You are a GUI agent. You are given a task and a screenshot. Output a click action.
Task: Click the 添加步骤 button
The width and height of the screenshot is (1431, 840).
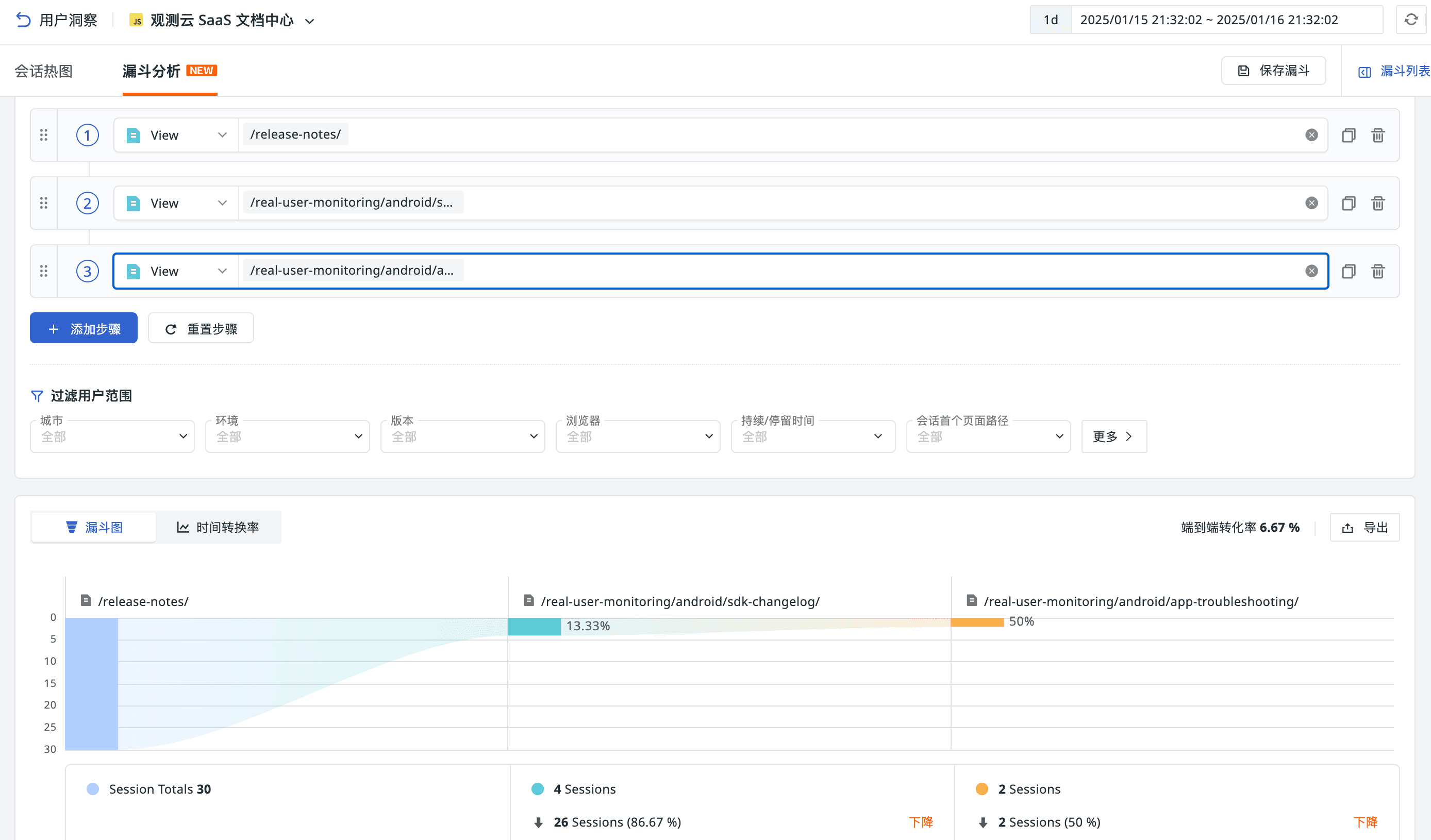(x=84, y=329)
